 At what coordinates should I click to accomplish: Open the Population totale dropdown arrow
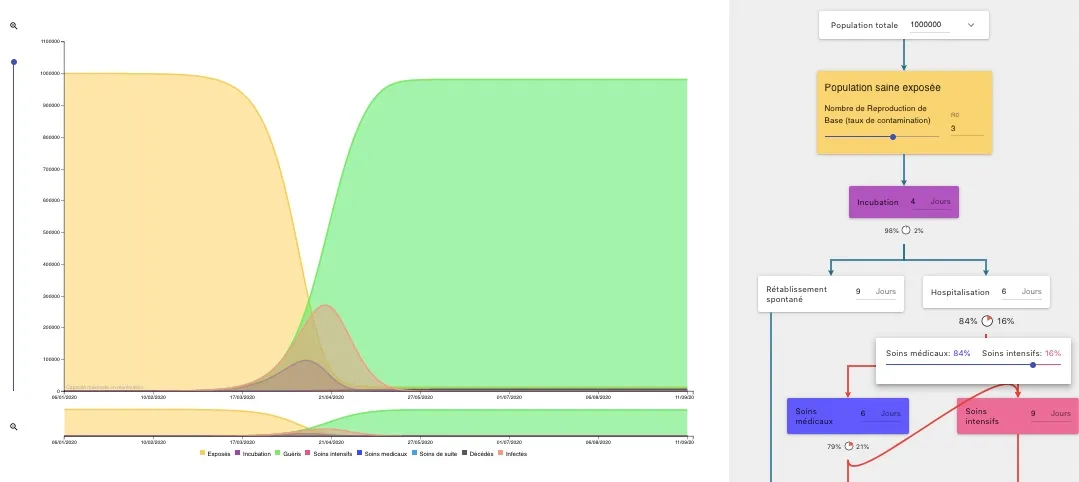coord(970,25)
